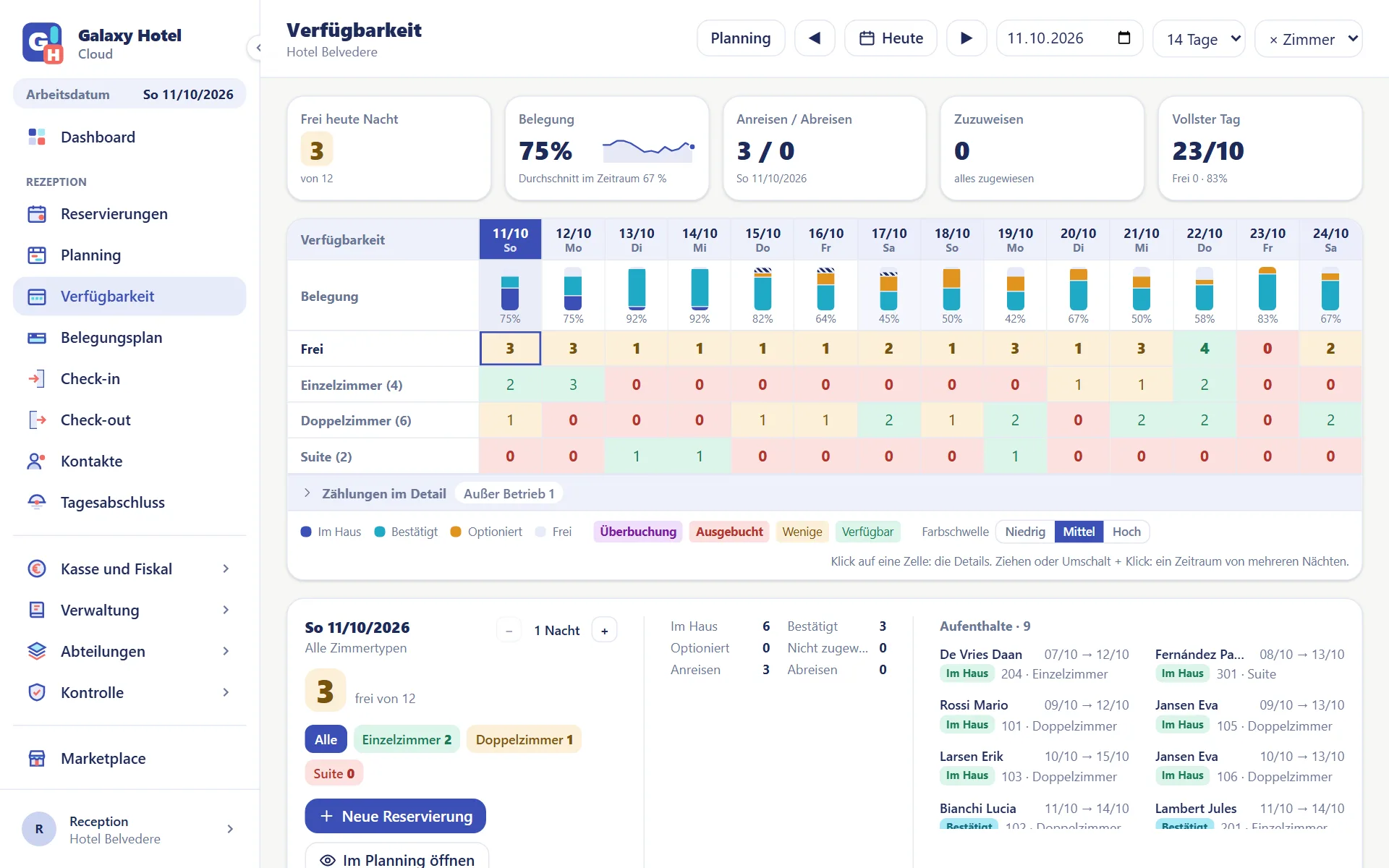The image size is (1389, 868).
Task: Expand the Abteilungen menu chevron
Action: (x=226, y=651)
